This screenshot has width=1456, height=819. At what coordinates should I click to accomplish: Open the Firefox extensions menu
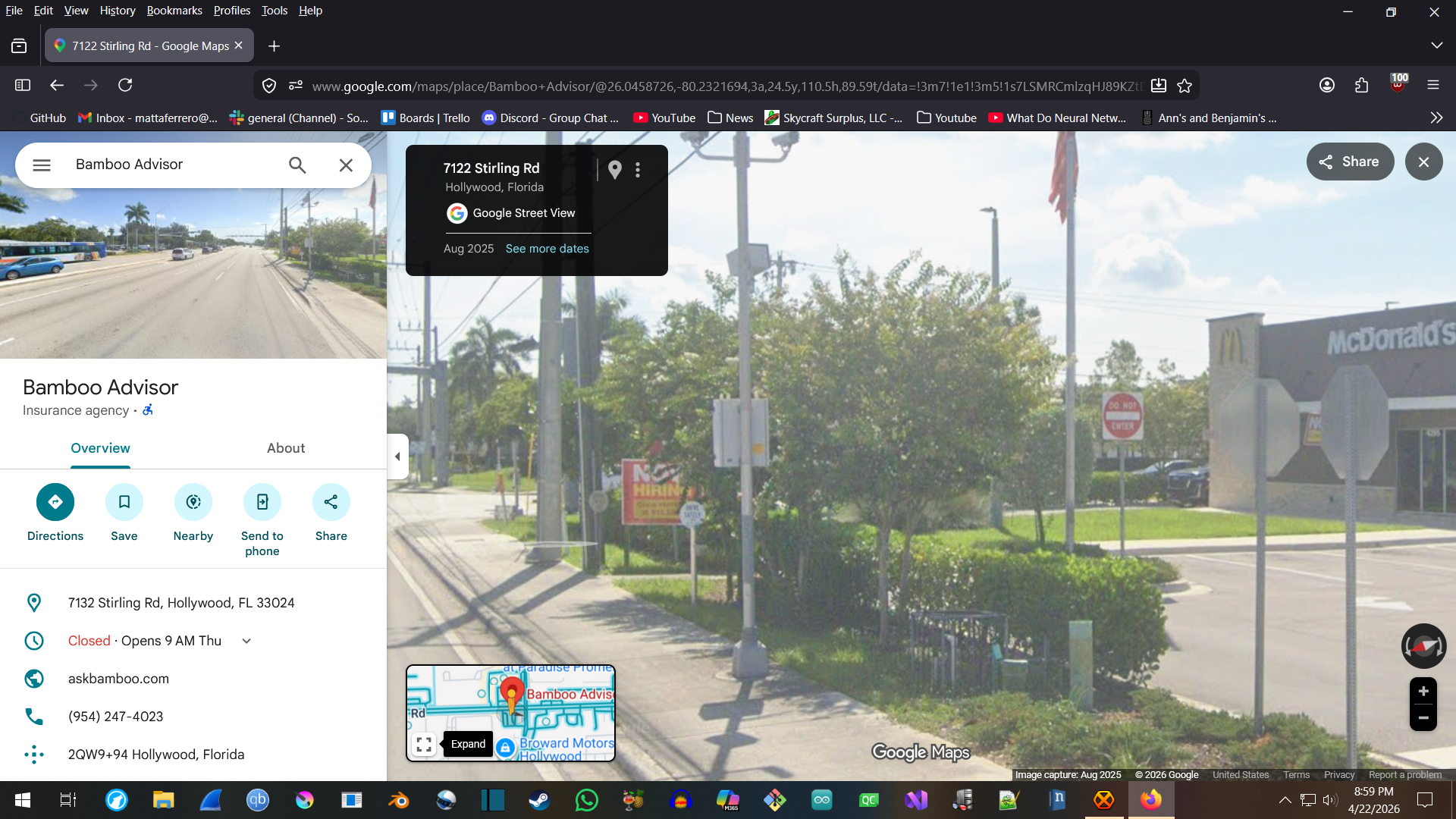click(1361, 86)
